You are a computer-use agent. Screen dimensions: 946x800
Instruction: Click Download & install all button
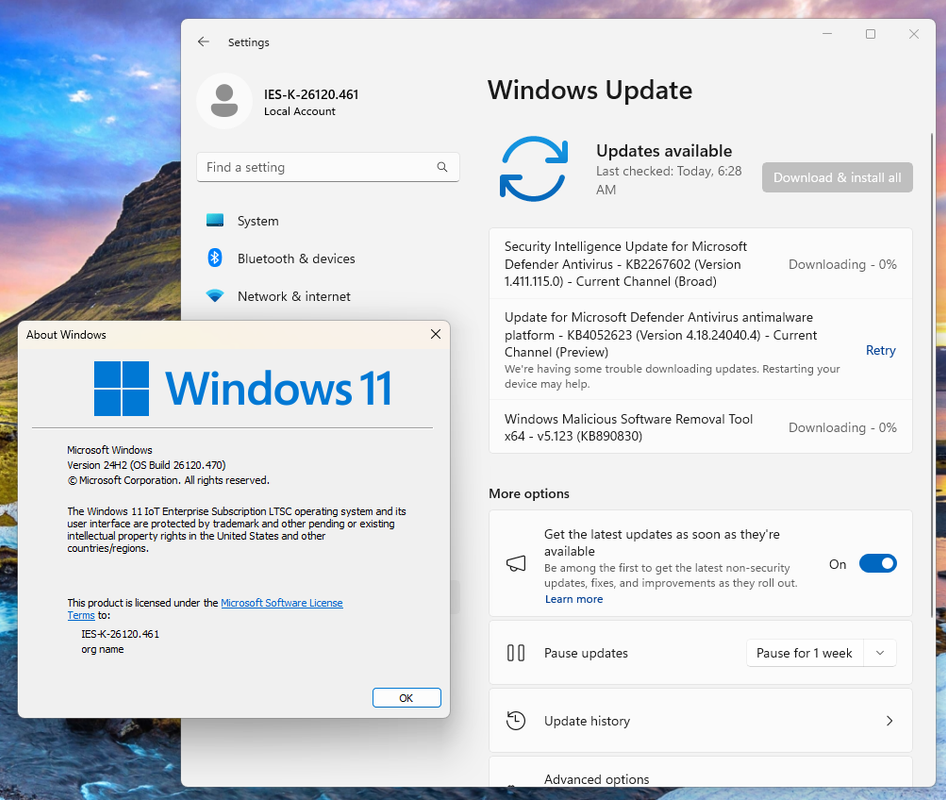pyautogui.click(x=837, y=177)
